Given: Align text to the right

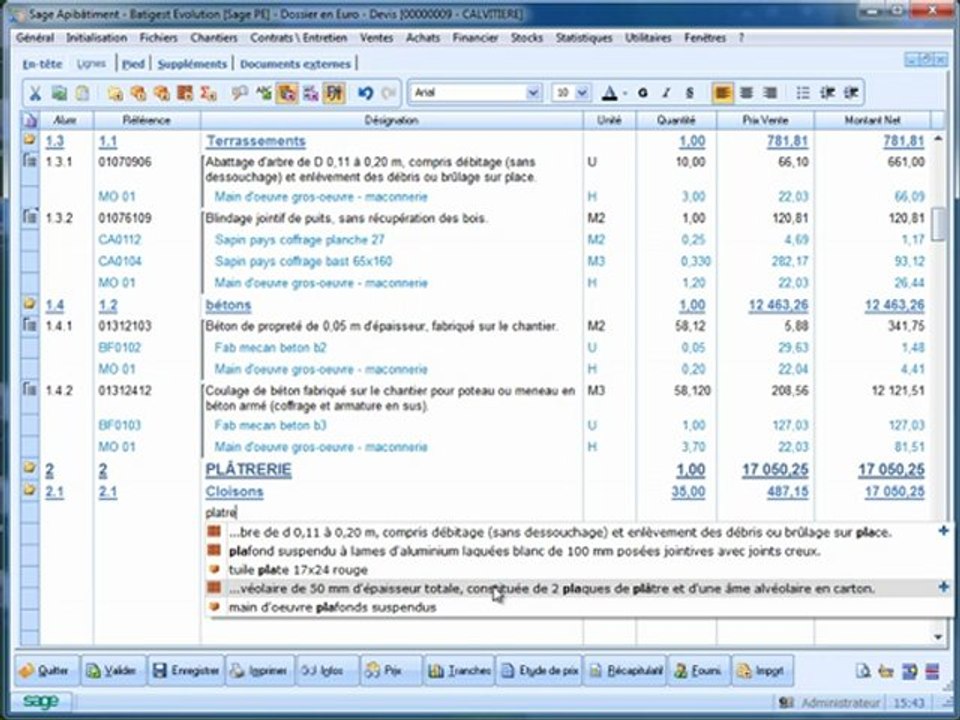Looking at the screenshot, I should (770, 93).
